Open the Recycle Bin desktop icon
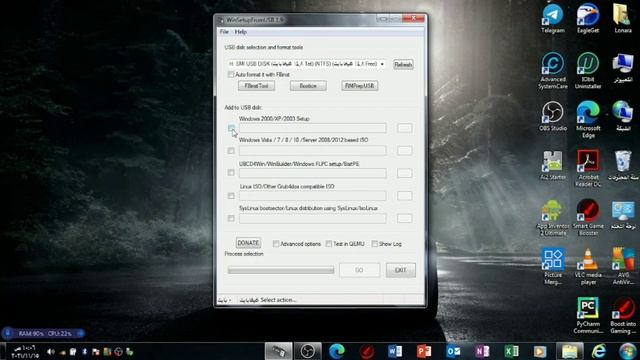640x360 pixels. click(x=623, y=165)
